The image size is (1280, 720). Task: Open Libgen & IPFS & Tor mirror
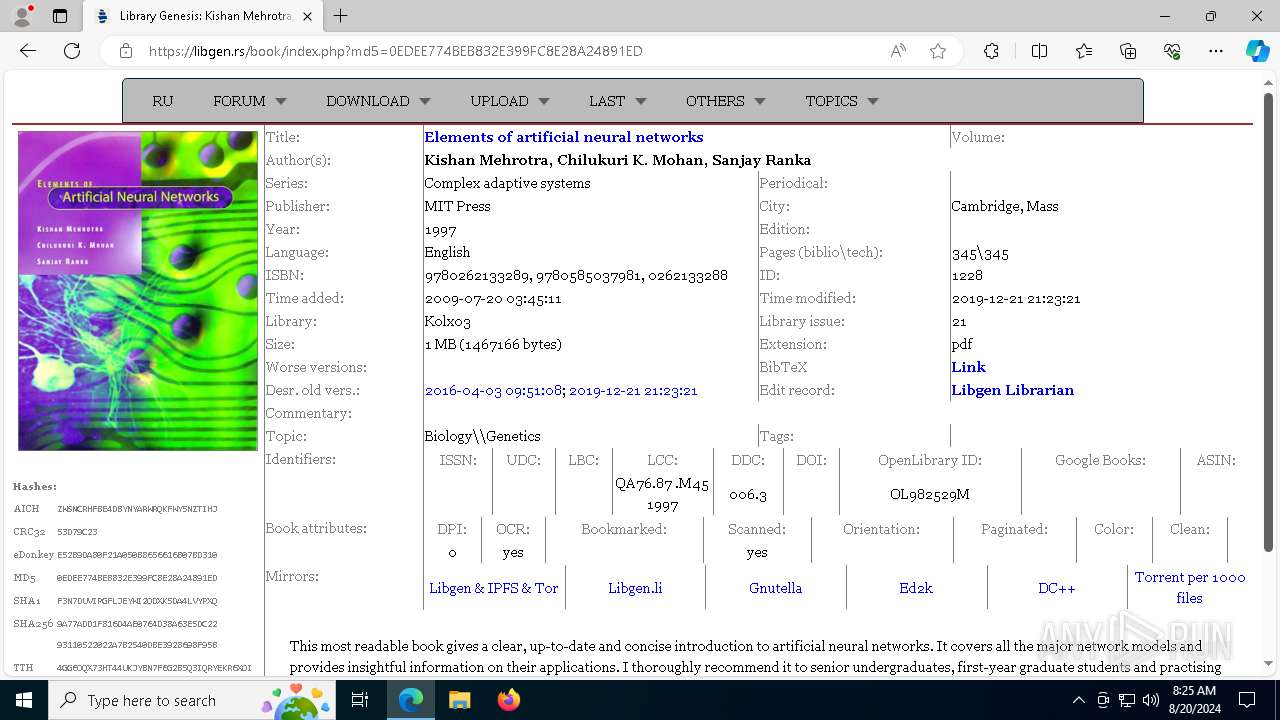tap(494, 588)
